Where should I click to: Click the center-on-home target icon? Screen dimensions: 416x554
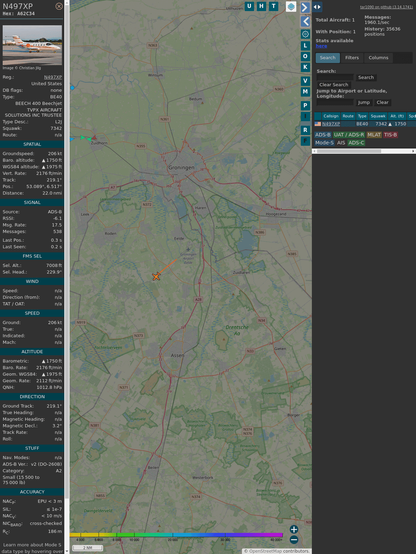coord(305,34)
